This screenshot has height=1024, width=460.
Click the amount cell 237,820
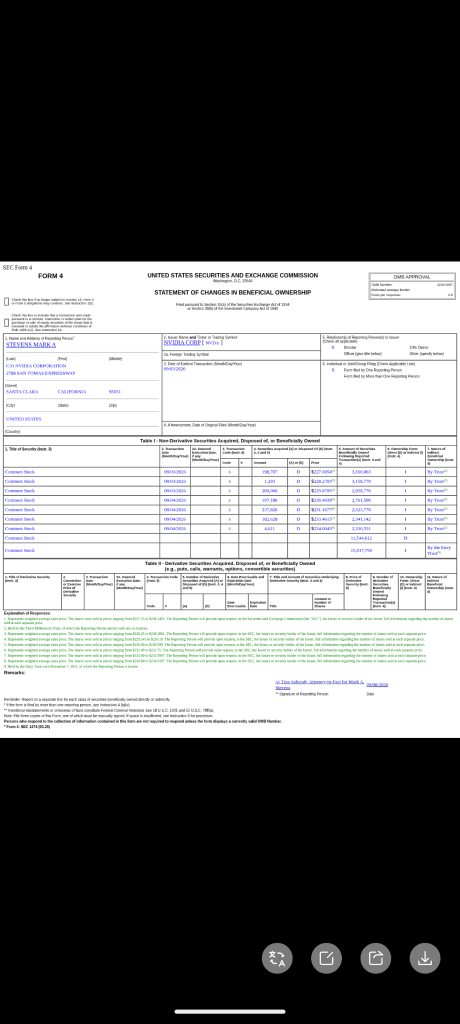269,509
